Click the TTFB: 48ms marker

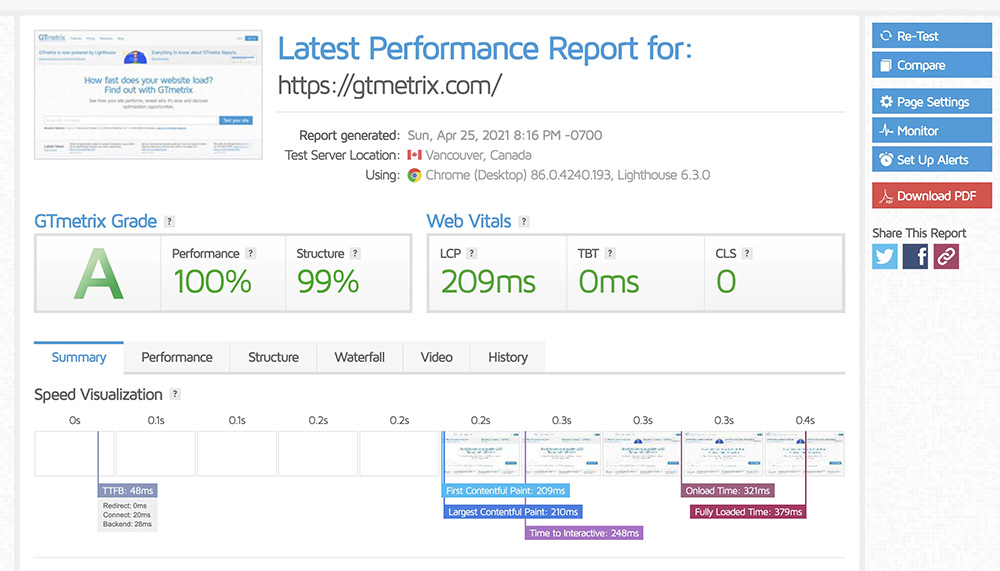point(128,491)
